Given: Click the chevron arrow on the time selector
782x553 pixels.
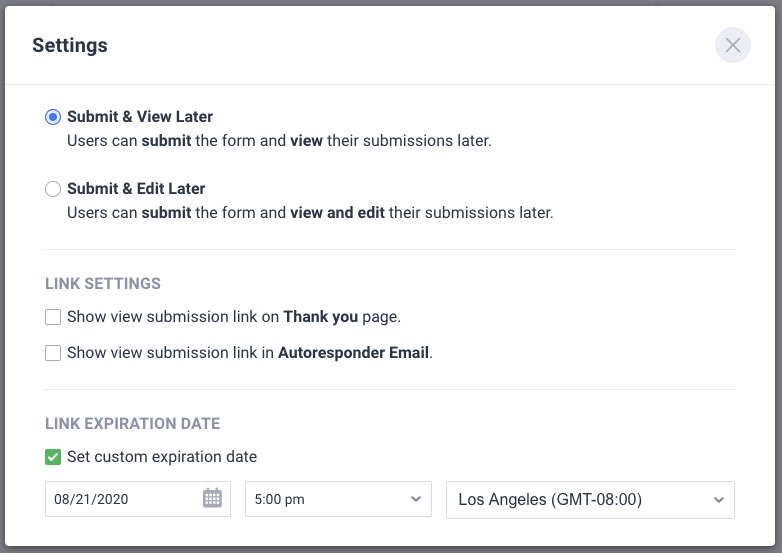Looking at the screenshot, I should tap(416, 499).
